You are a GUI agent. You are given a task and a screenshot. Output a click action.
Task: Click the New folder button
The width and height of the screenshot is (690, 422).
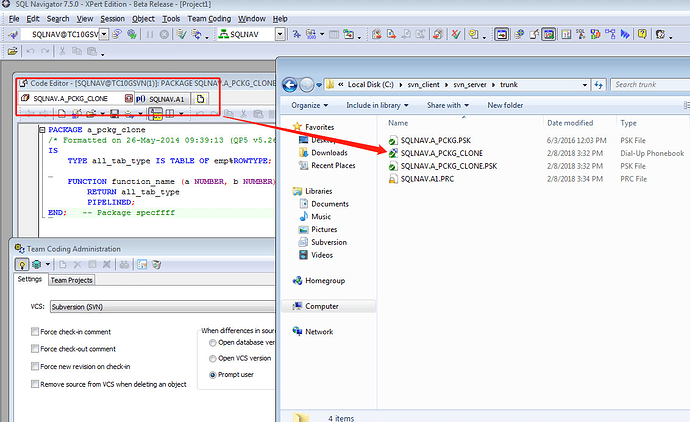(505, 106)
